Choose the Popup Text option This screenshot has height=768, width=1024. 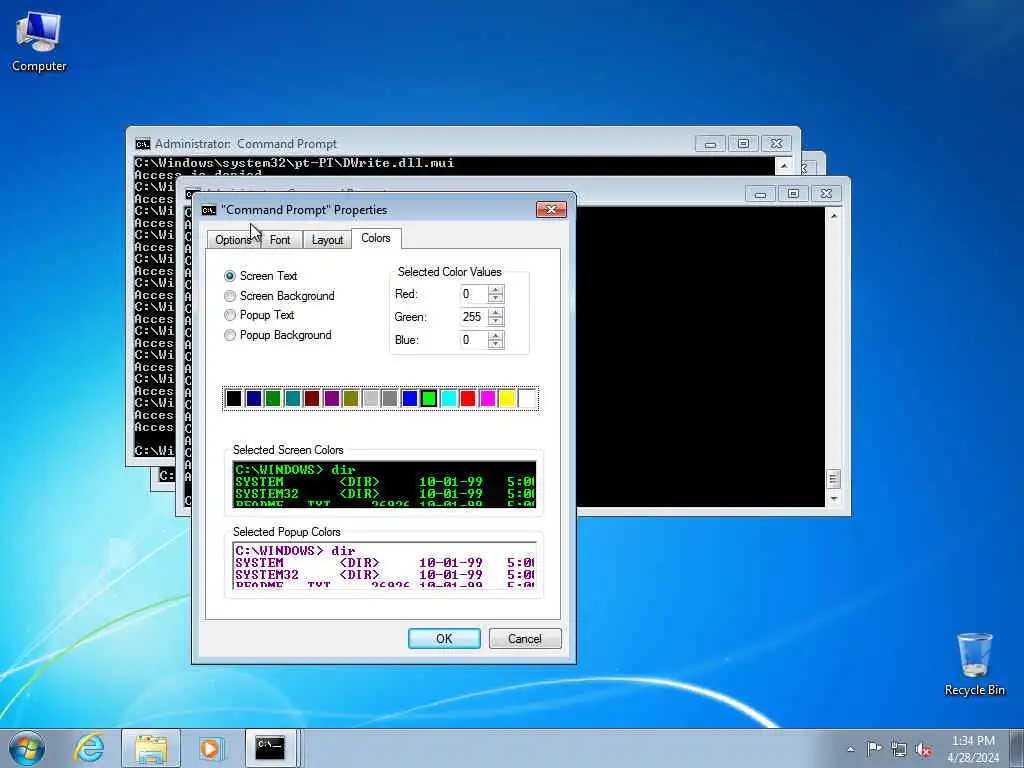pyautogui.click(x=230, y=315)
